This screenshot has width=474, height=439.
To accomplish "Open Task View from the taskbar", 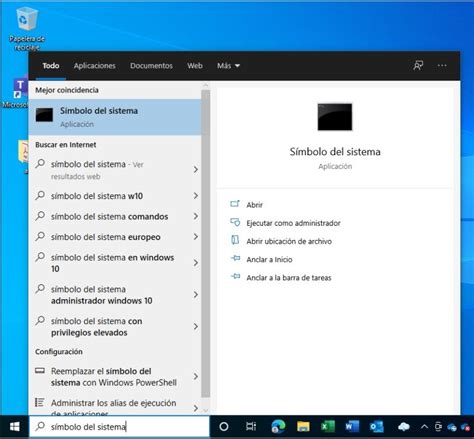I will pyautogui.click(x=251, y=427).
